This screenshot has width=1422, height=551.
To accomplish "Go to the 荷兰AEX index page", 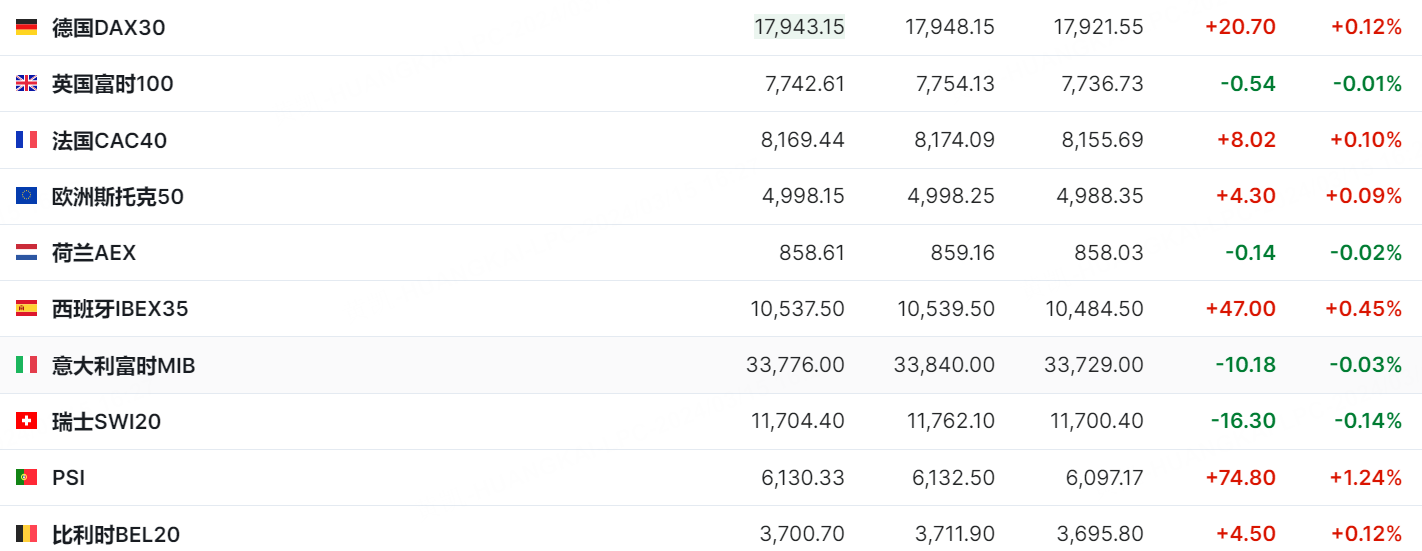I will pyautogui.click(x=93, y=253).
